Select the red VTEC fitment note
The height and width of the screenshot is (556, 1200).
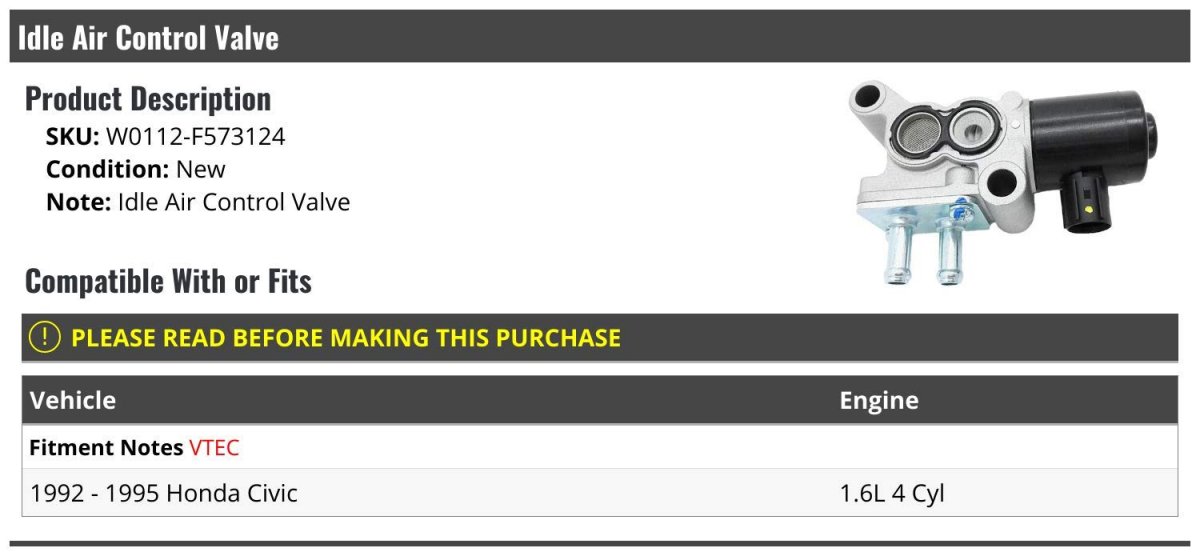pos(214,448)
